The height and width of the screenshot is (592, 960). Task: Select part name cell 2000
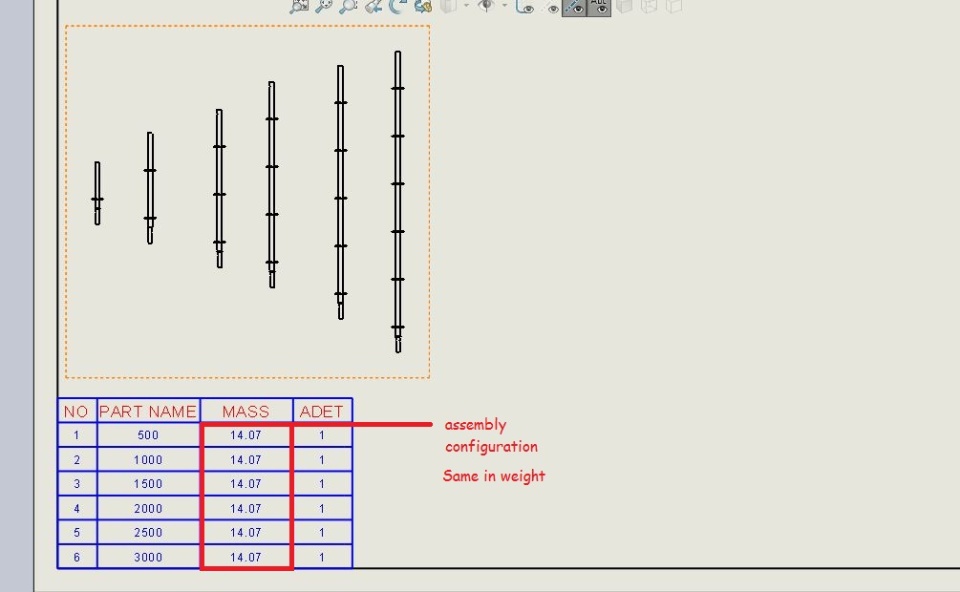(148, 508)
